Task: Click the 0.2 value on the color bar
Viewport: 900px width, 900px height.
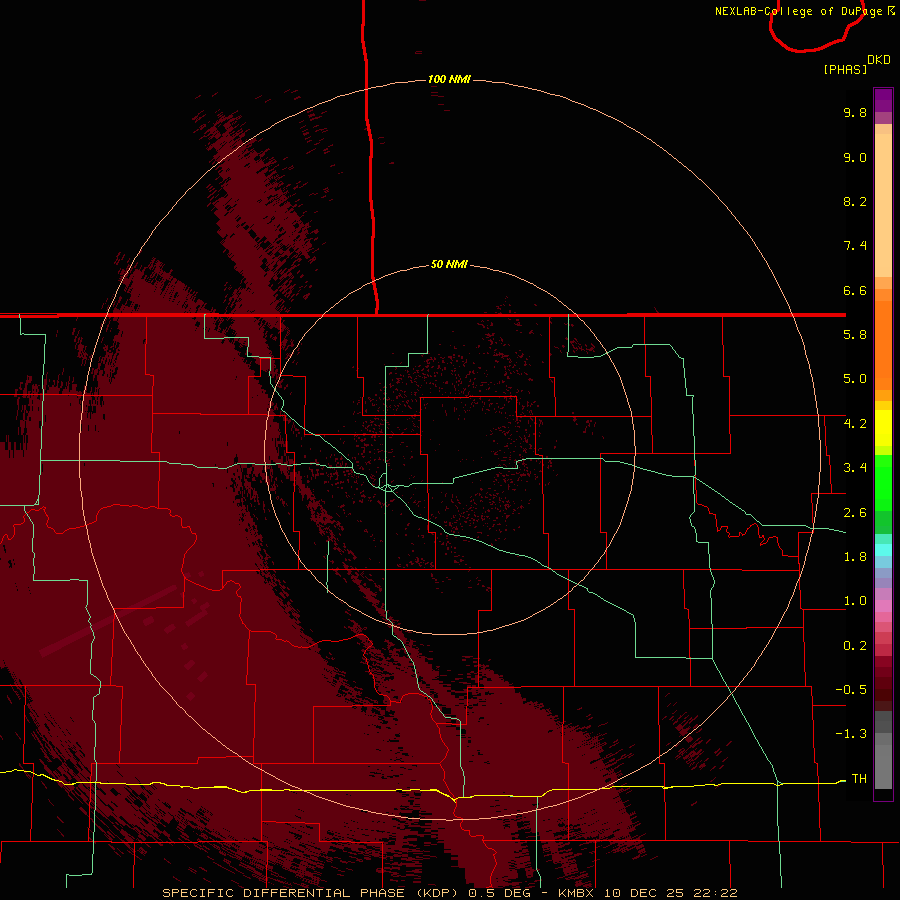Action: point(855,646)
